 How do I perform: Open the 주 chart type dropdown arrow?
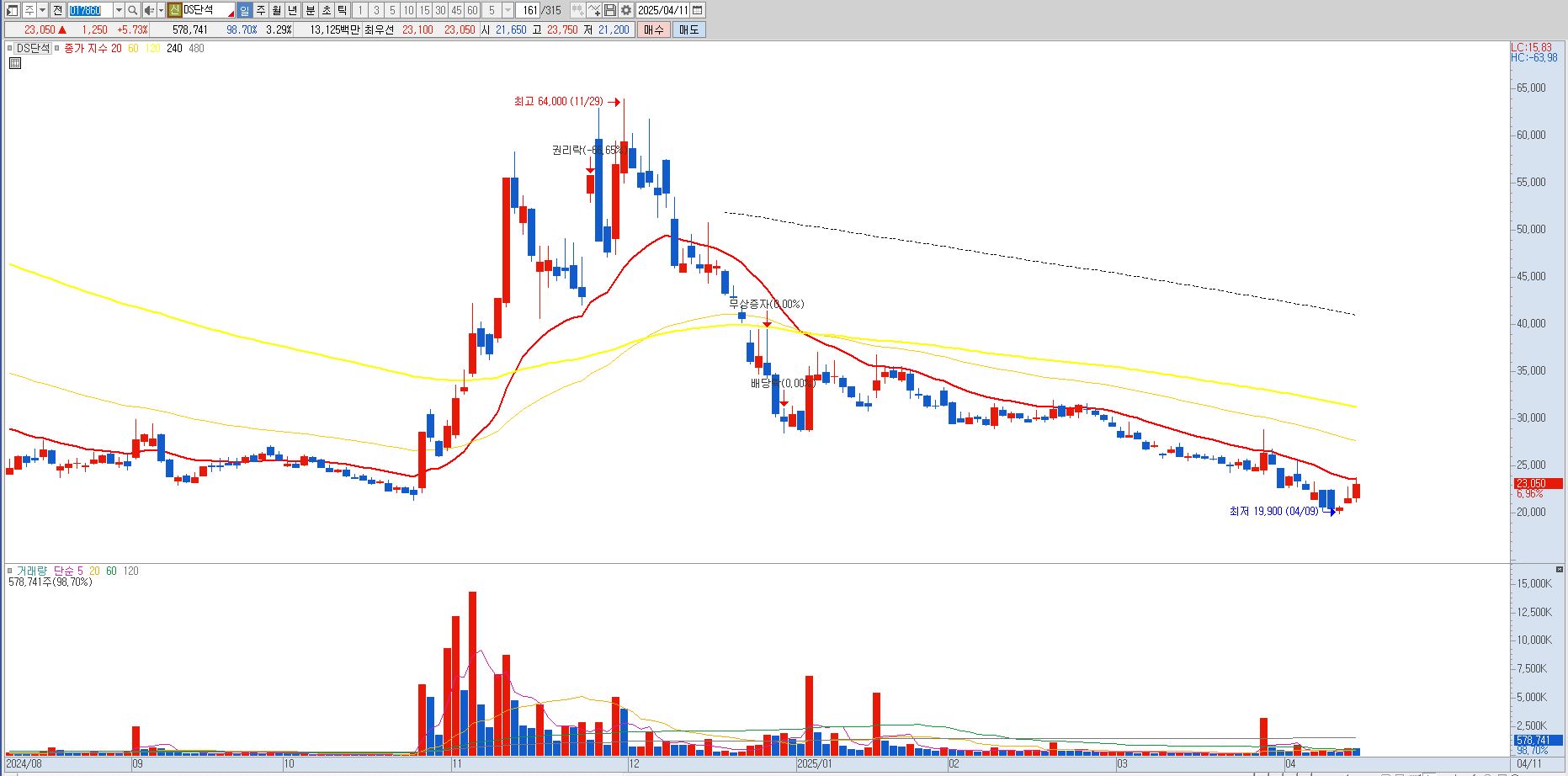(x=42, y=10)
